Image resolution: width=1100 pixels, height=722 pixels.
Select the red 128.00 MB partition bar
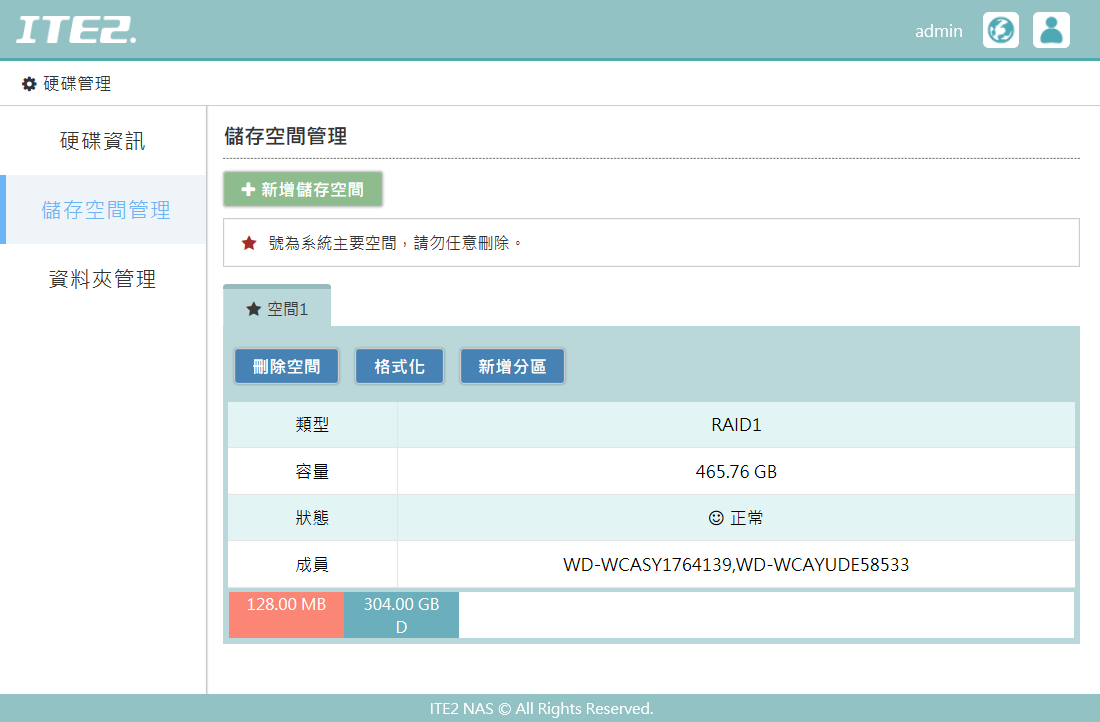pos(286,614)
